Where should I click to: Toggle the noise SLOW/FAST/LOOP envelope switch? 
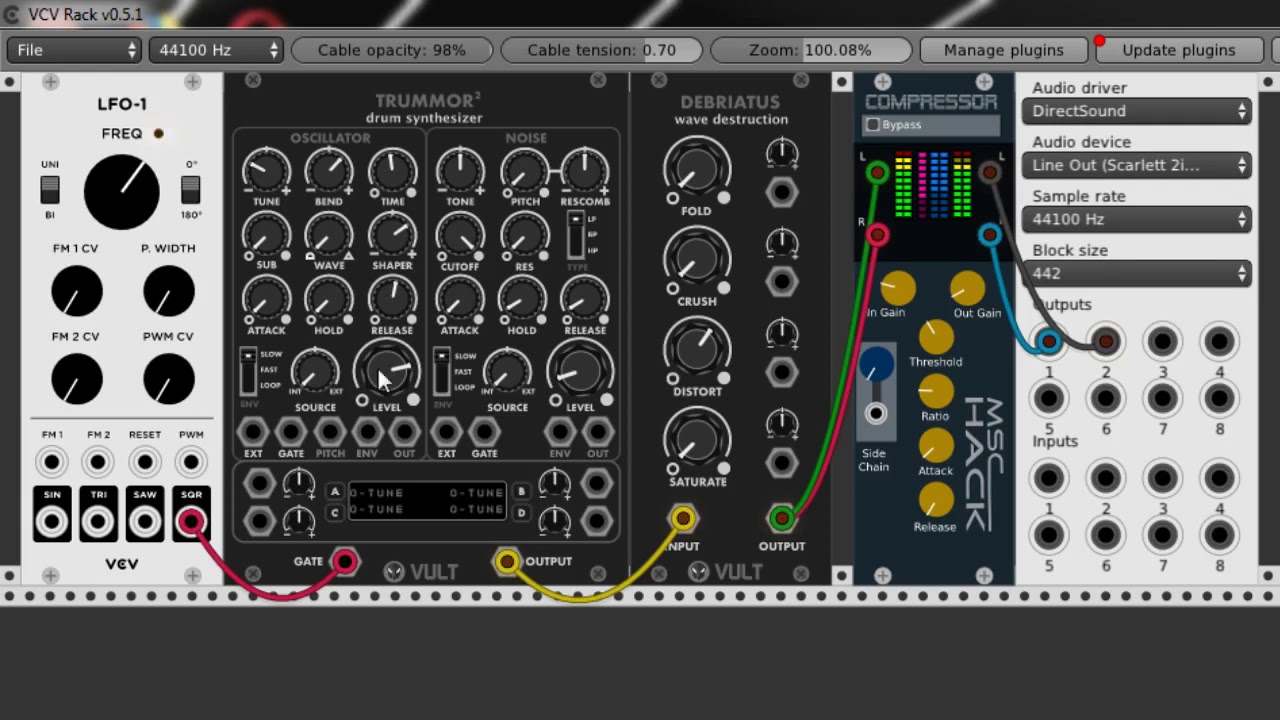coord(441,371)
